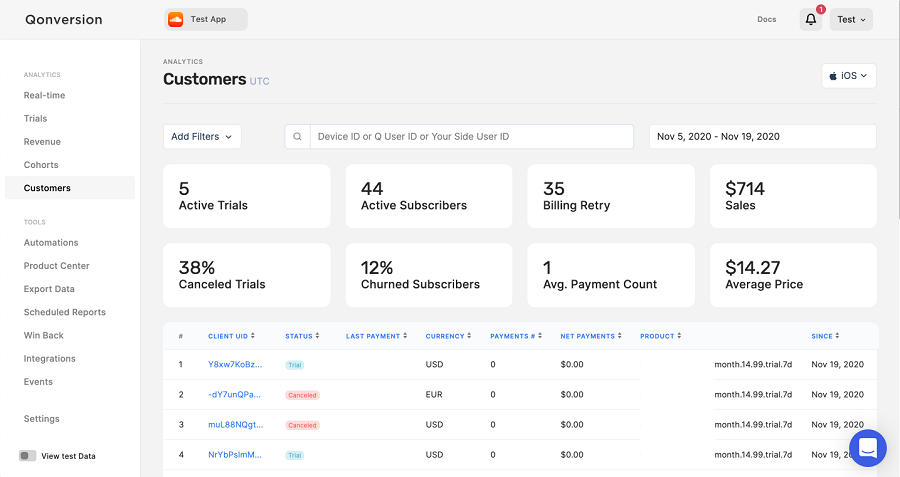Select Product Center in the Tools section
Screen dimensions: 900x477
pyautogui.click(x=57, y=266)
